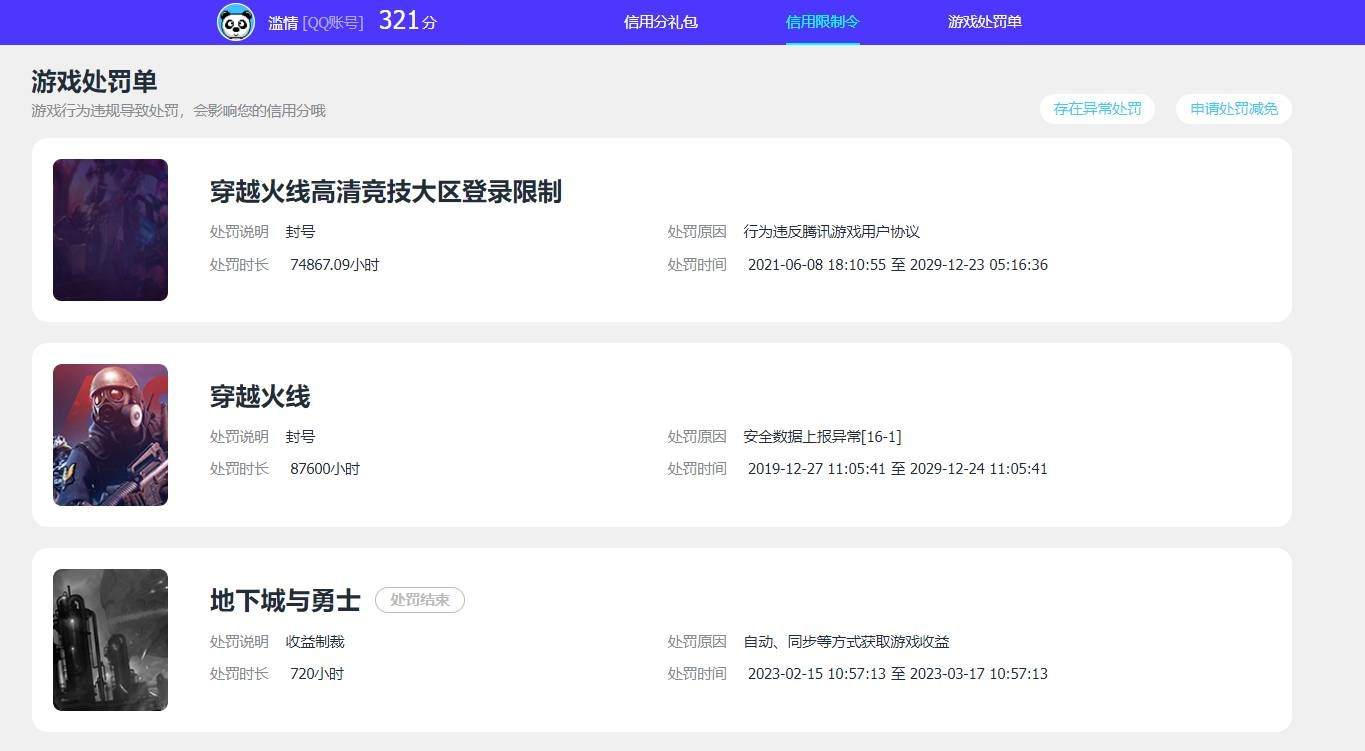The width and height of the screenshot is (1365, 751).
Task: Click the 游戏处罚单 page heading
Action: 94,81
